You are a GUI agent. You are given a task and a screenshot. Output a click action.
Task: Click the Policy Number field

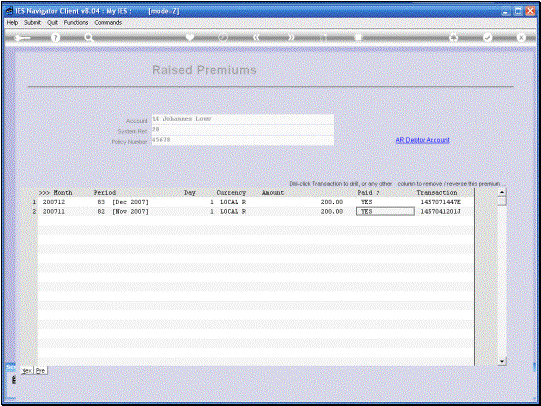click(x=243, y=140)
